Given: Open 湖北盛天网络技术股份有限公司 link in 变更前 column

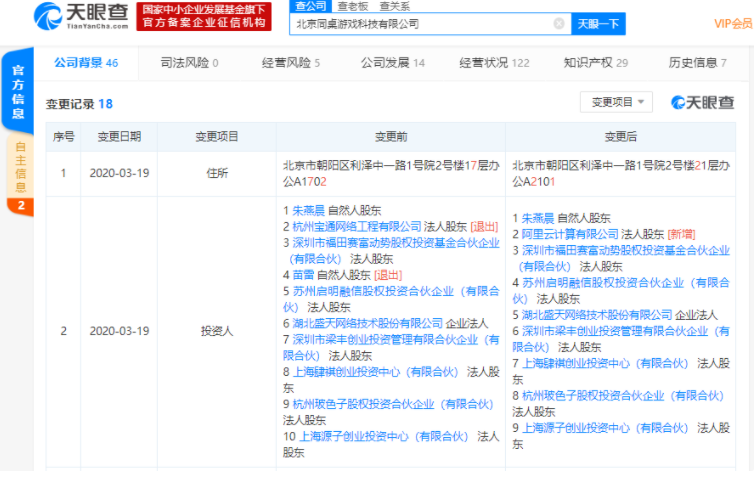Looking at the screenshot, I should click(367, 323).
